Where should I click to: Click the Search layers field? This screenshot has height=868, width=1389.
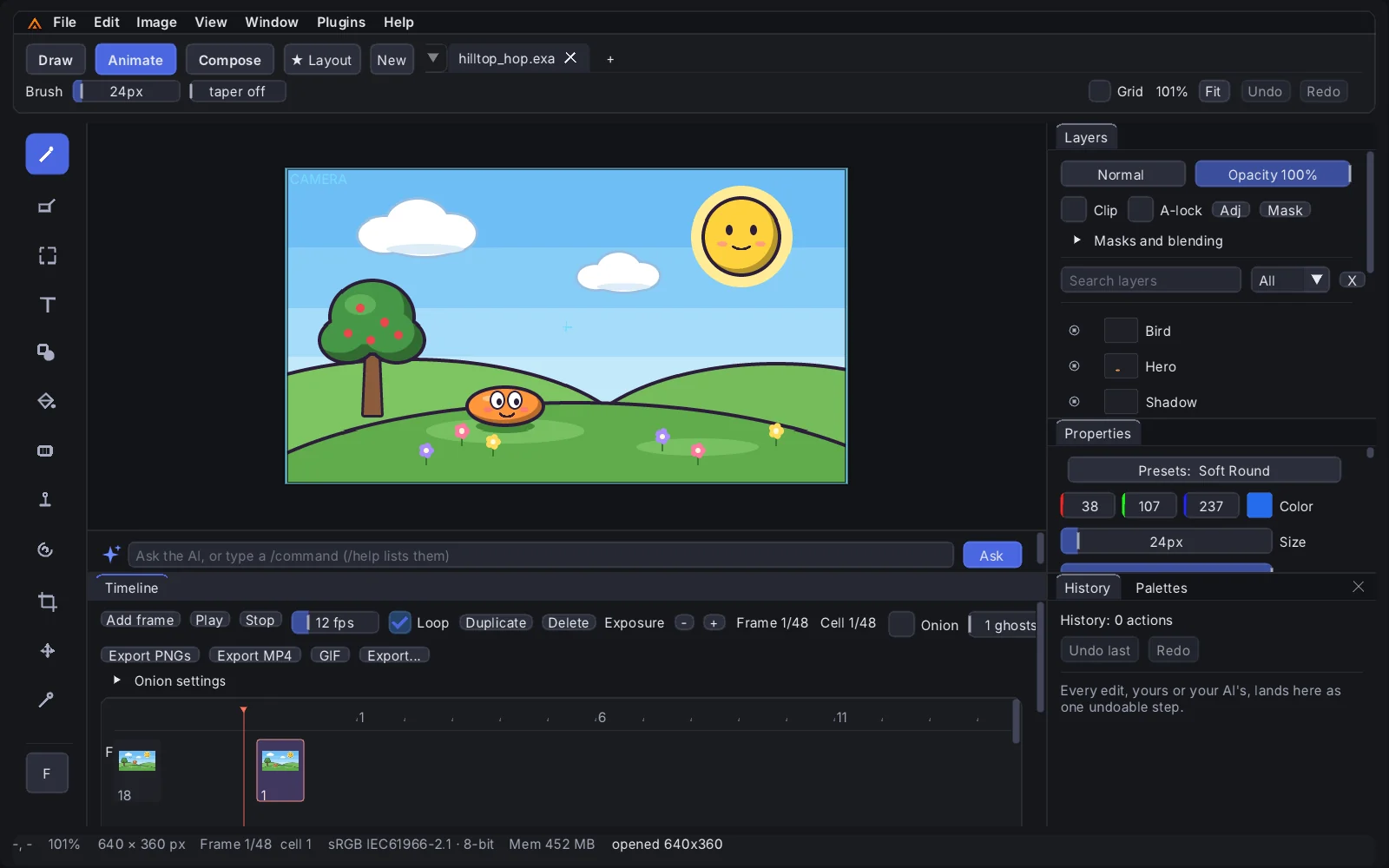point(1150,280)
